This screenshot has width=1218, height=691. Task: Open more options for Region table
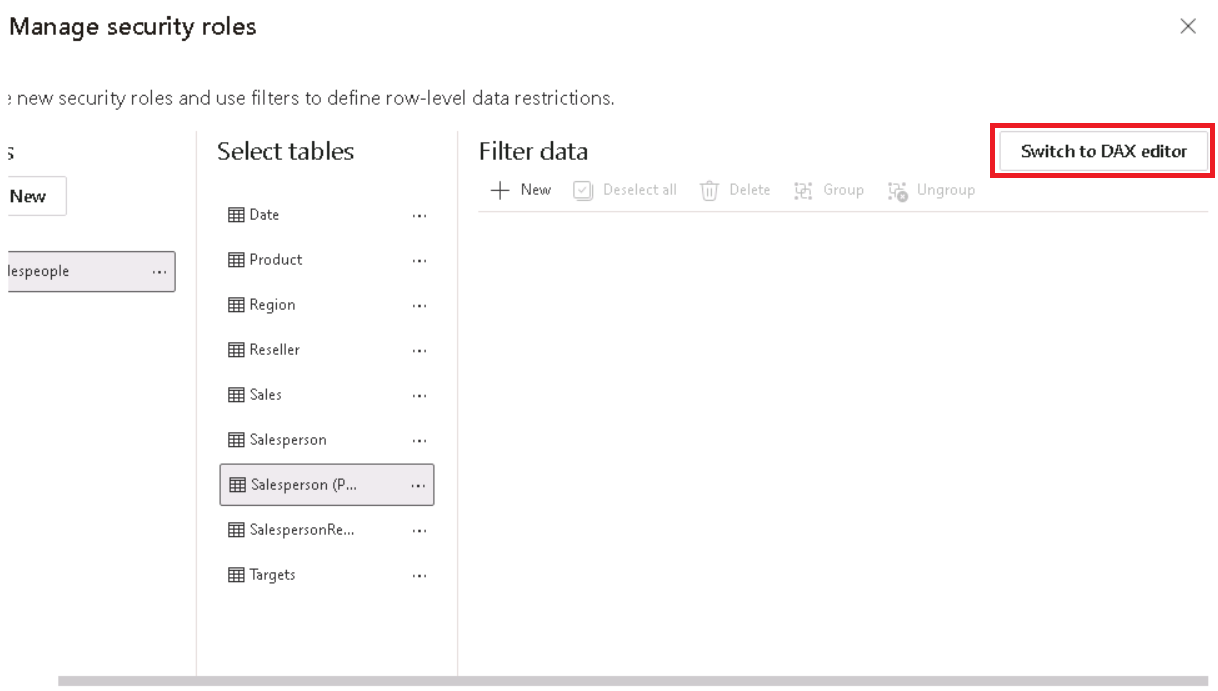(x=419, y=306)
